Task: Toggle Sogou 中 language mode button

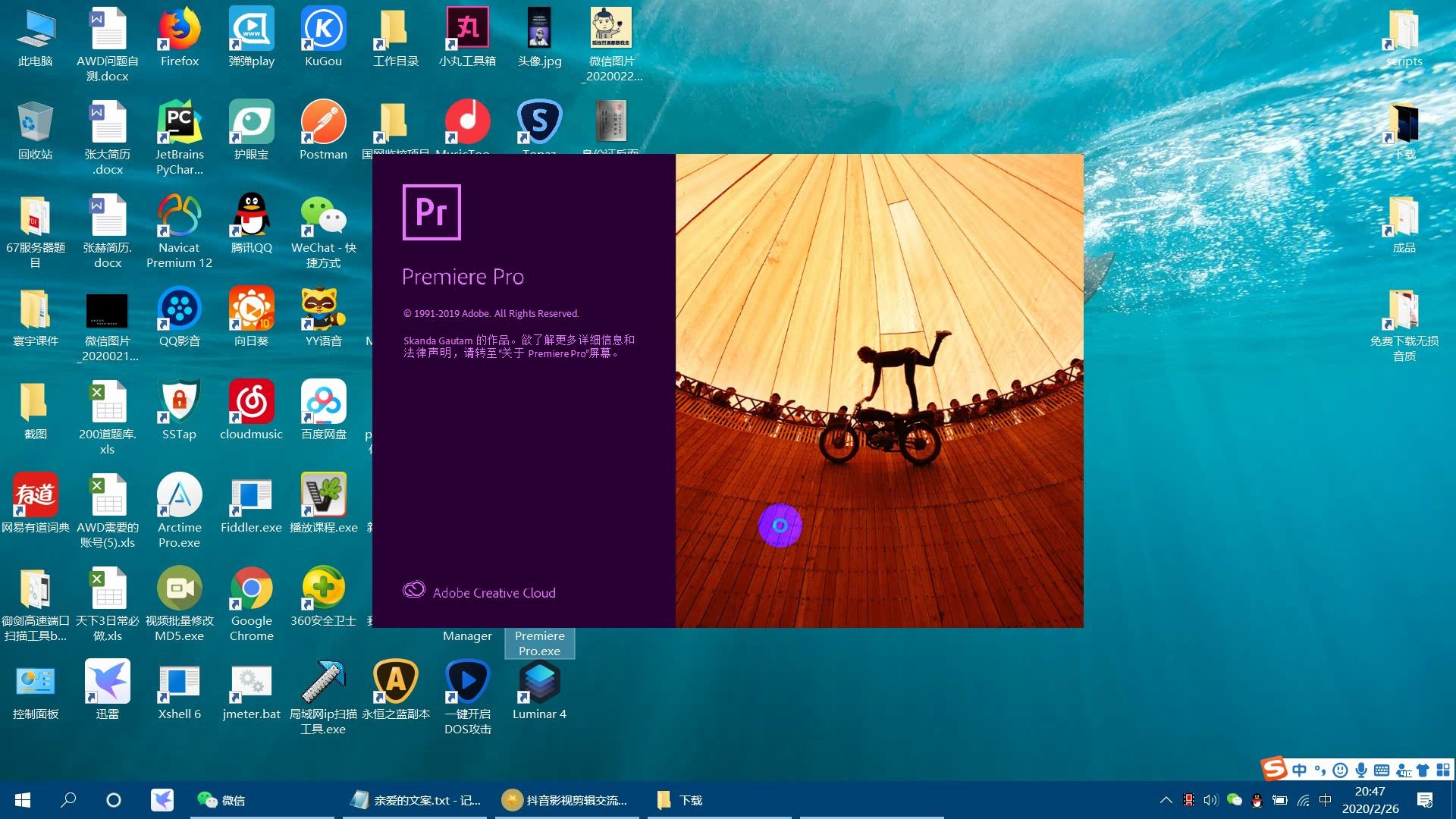Action: (x=1300, y=770)
